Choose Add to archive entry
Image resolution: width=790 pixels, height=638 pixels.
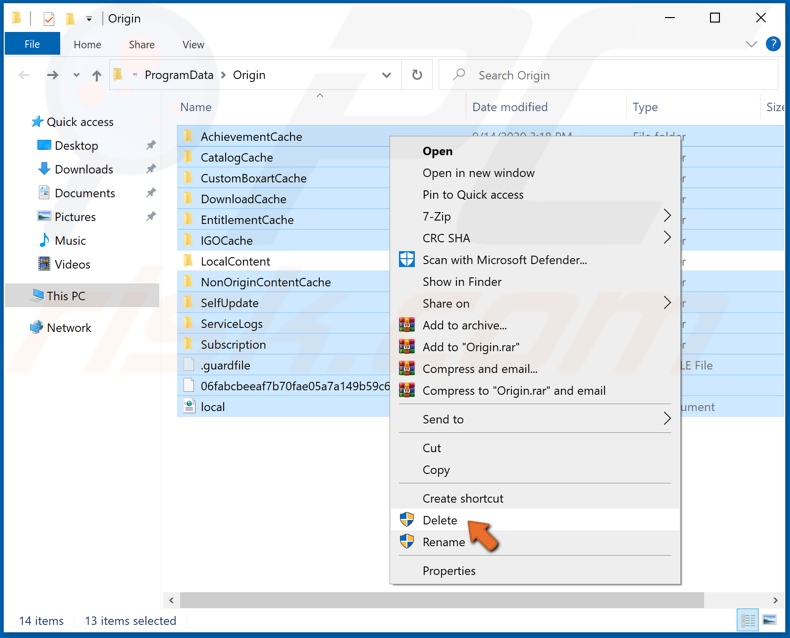tap(535, 325)
